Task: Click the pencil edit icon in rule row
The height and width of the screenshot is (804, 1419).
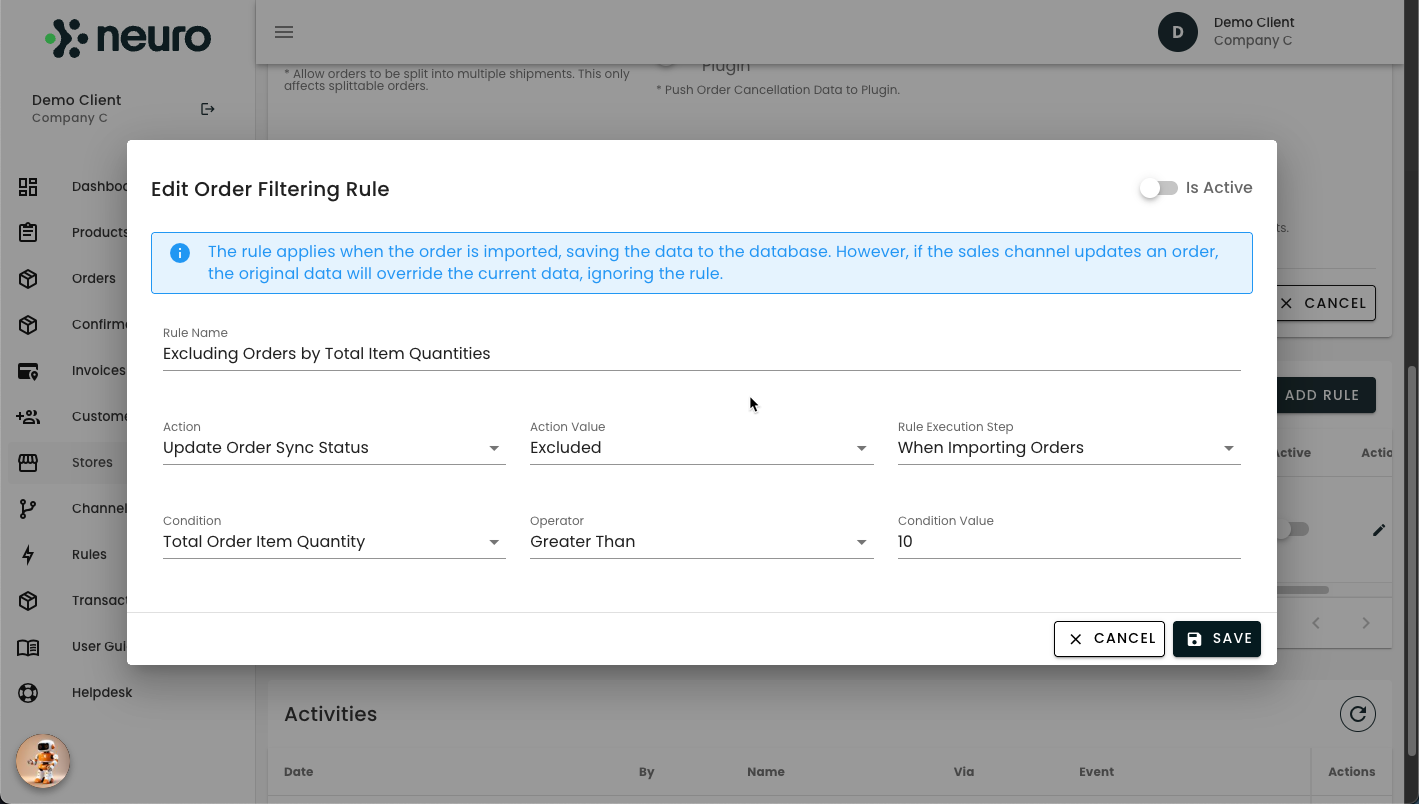Action: 1379,530
